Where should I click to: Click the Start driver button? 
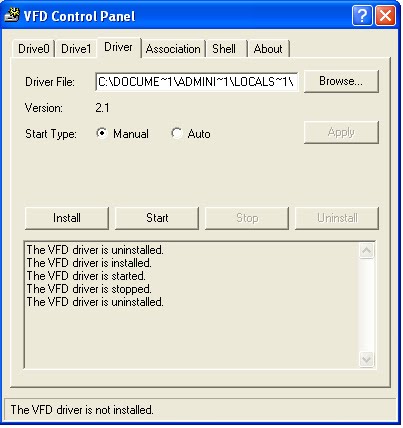pyautogui.click(x=157, y=218)
